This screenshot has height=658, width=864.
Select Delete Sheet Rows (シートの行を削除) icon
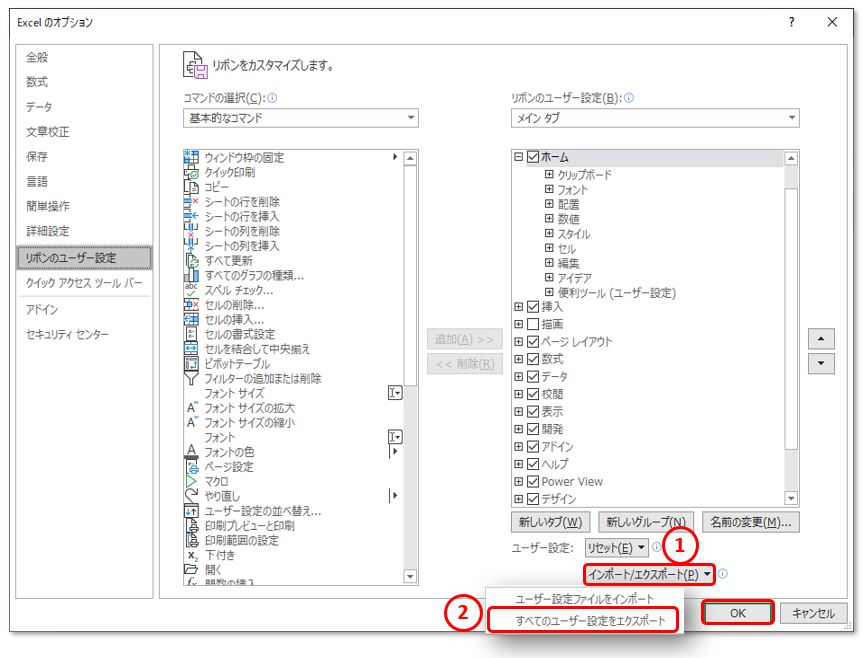(x=191, y=202)
